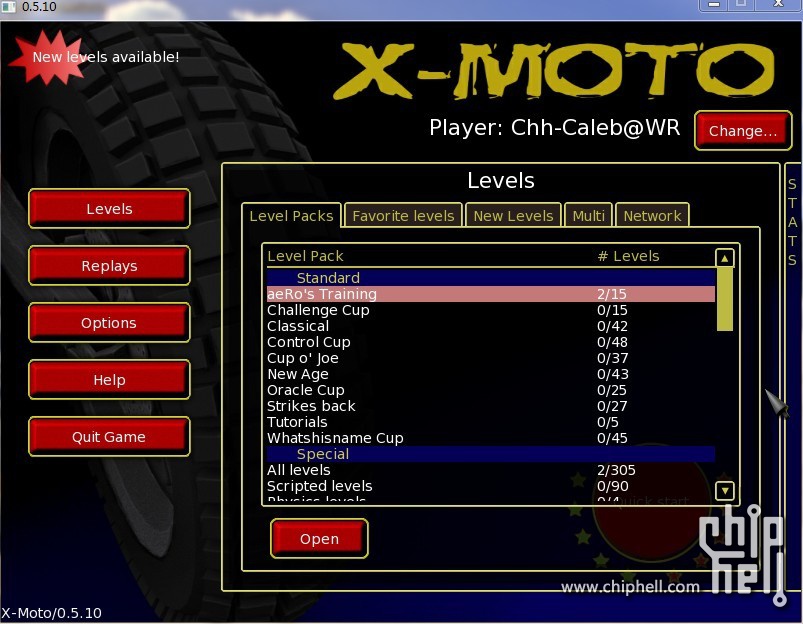Click the window icon in the title bar
Screen dimensions: 803x624
point(8,7)
